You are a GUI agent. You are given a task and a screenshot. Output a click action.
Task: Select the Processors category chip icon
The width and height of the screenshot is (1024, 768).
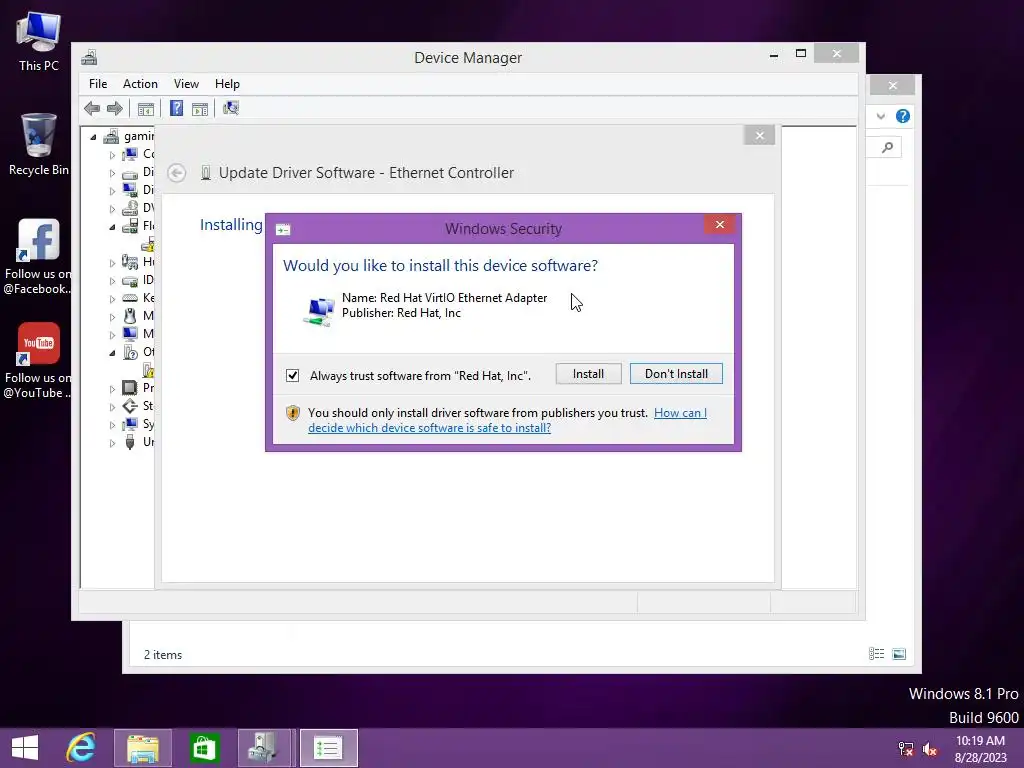click(x=130, y=388)
